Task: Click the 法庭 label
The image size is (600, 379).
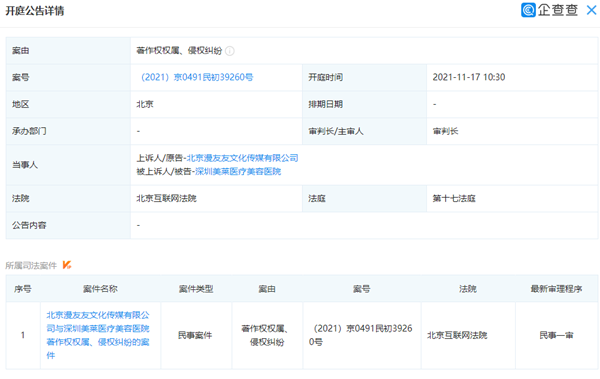Action: (x=317, y=198)
